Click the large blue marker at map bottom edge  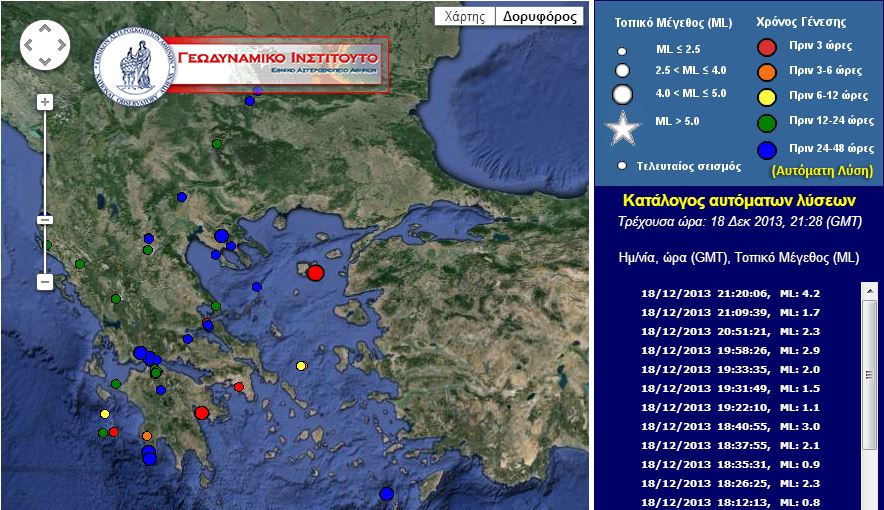point(387,494)
